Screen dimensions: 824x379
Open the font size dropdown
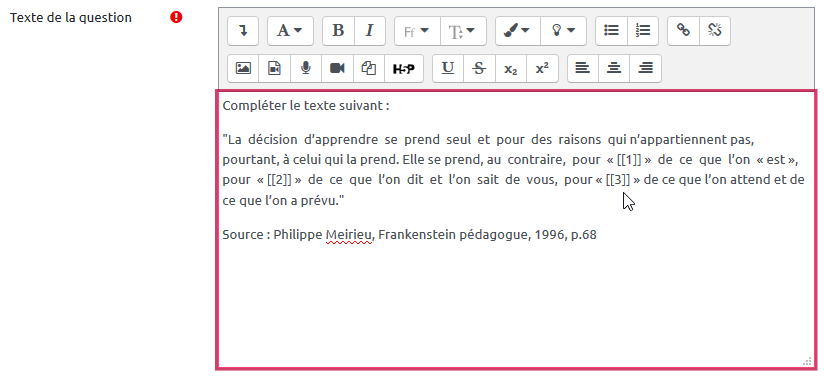pyautogui.click(x=463, y=31)
